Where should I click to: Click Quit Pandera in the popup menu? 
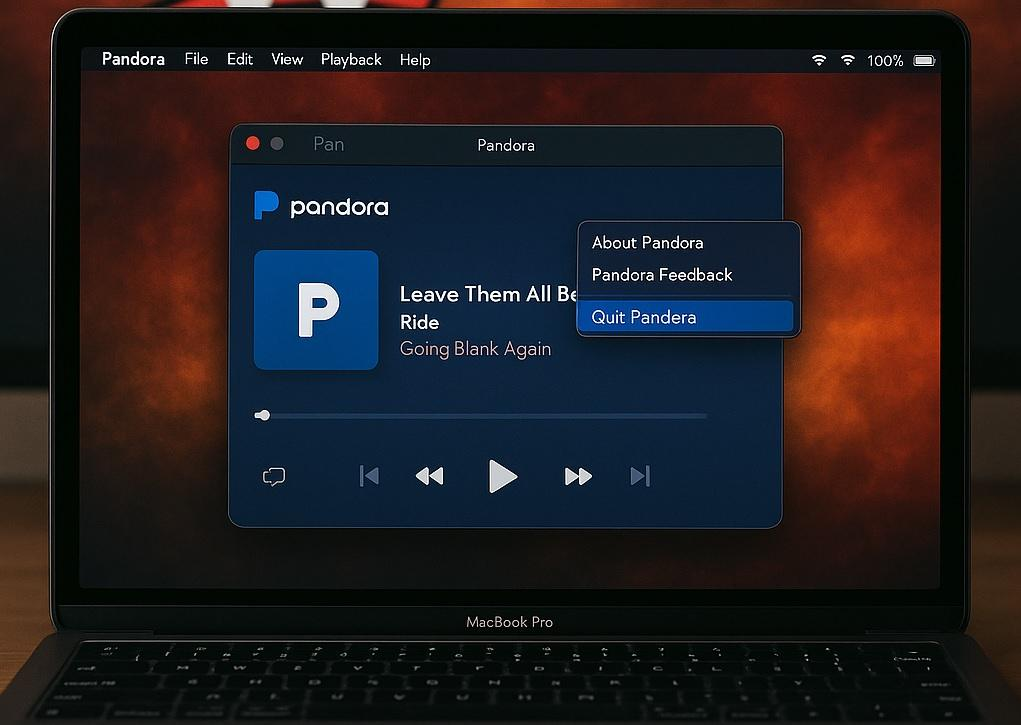(x=685, y=317)
